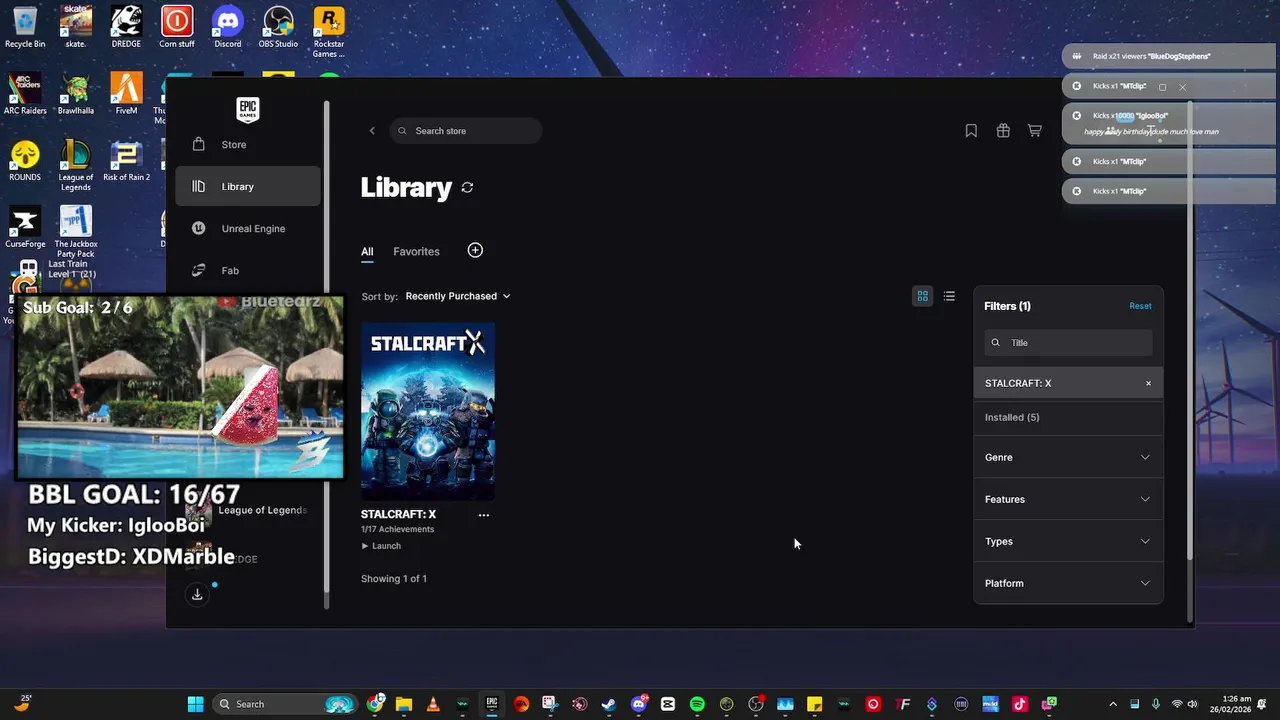Open the Windows Start button
This screenshot has height=720, width=1280.
pos(196,704)
